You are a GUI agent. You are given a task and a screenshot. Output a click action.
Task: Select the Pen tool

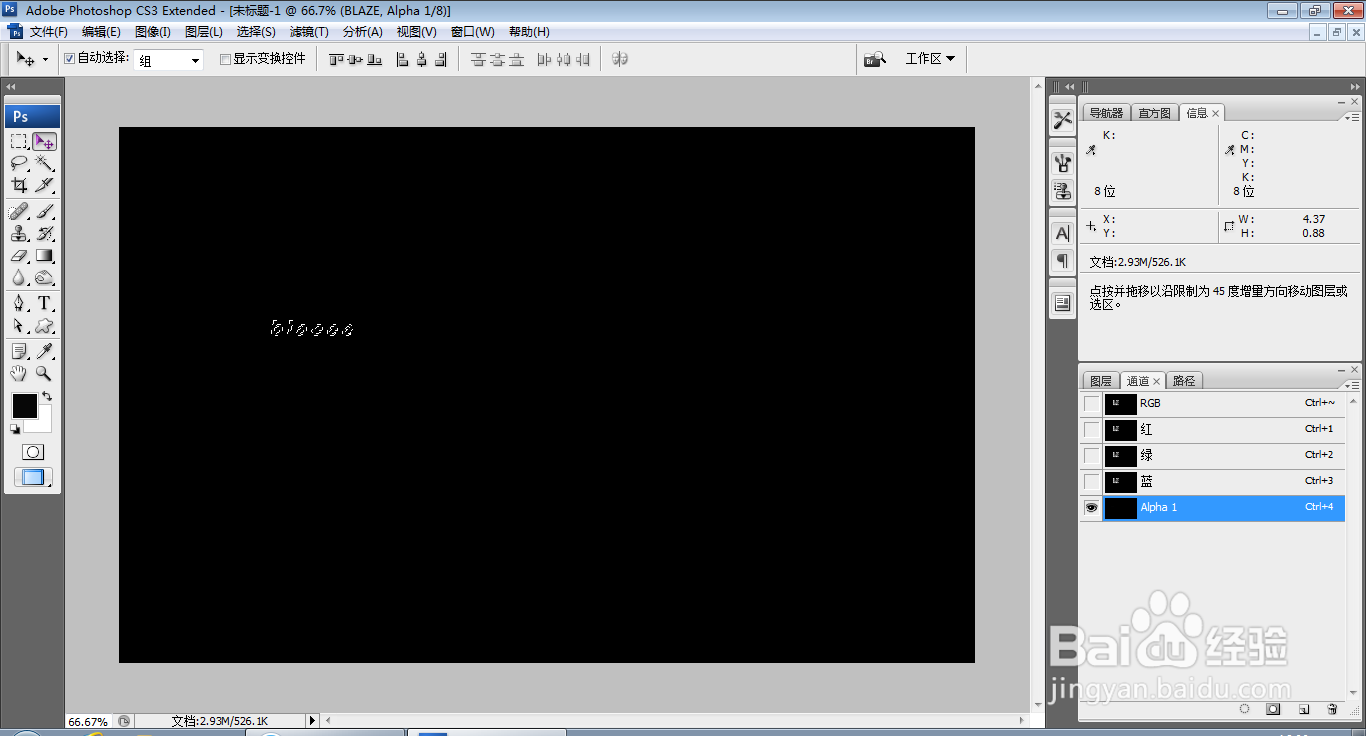pos(19,303)
